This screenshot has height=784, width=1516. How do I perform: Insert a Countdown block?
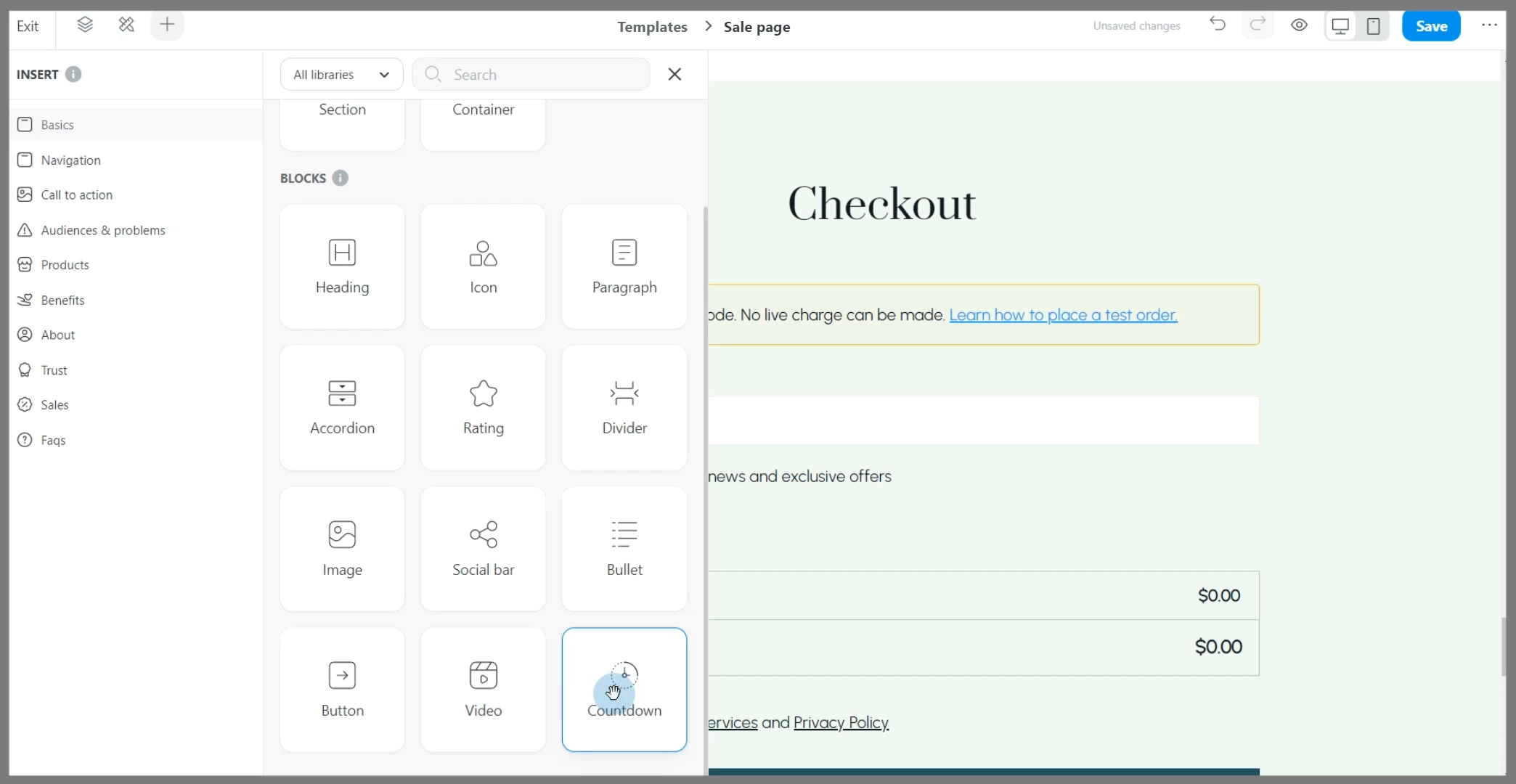(x=624, y=690)
